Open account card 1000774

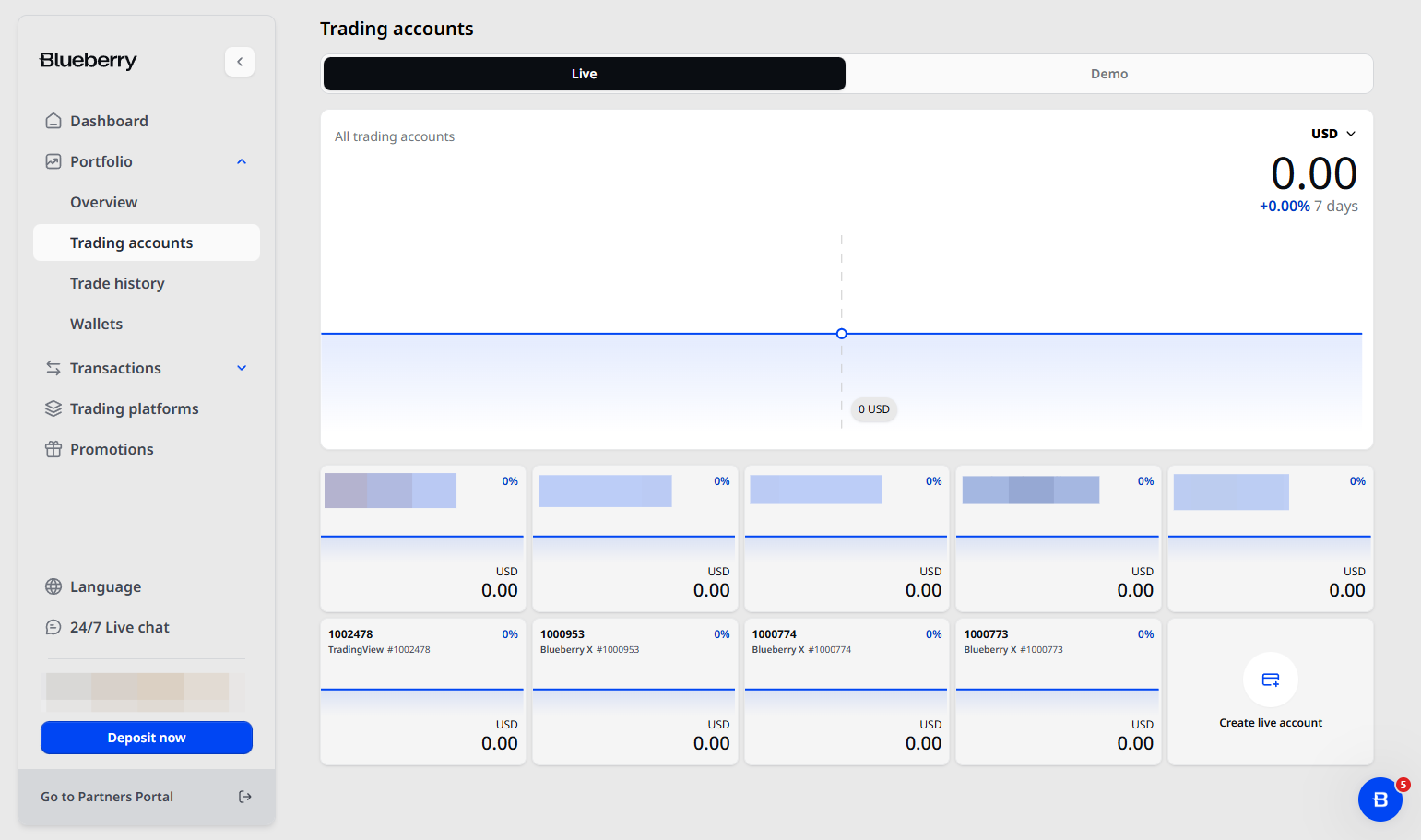(x=847, y=692)
